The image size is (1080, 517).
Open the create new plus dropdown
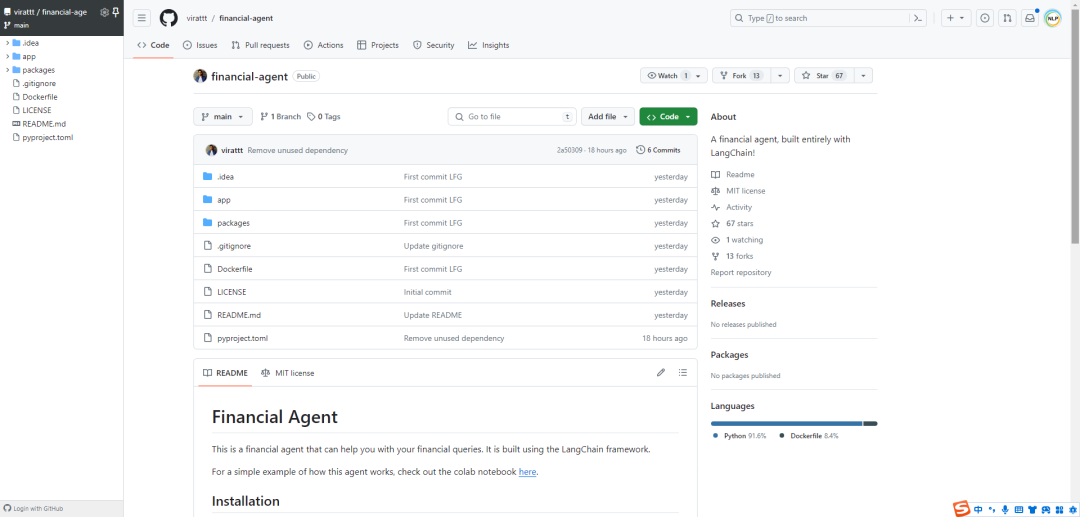point(956,19)
